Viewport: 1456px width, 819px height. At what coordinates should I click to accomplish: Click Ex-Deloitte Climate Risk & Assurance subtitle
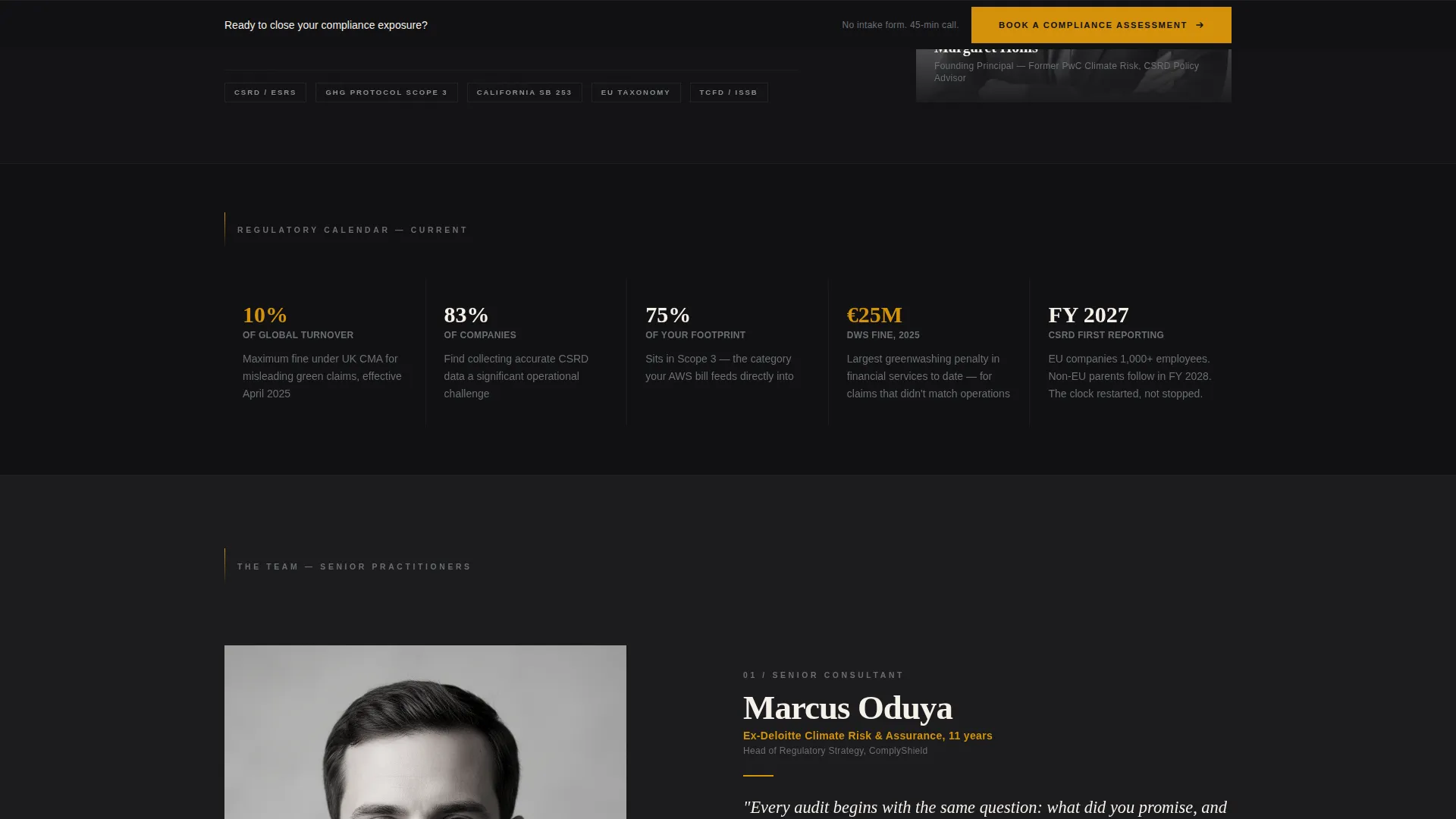click(868, 736)
